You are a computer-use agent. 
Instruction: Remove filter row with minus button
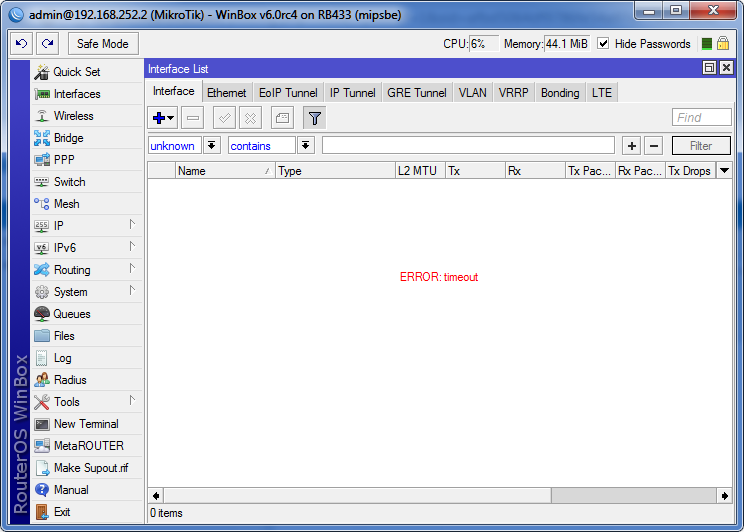point(653,146)
